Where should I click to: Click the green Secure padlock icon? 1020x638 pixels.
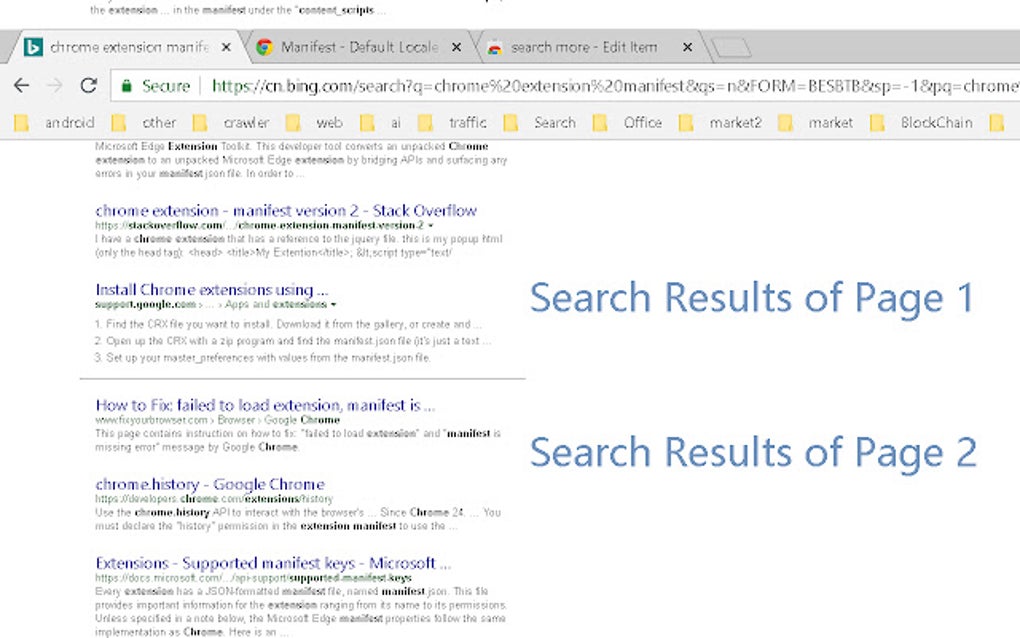point(127,86)
